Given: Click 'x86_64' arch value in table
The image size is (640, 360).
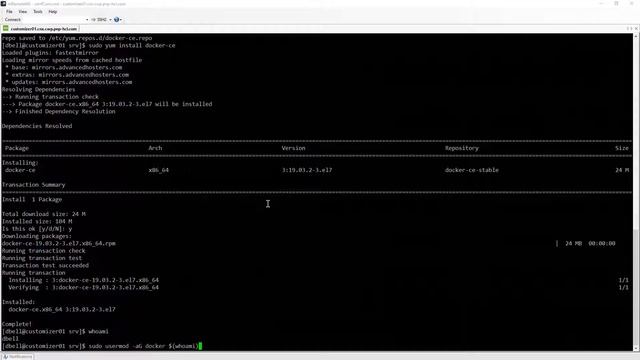Looking at the screenshot, I should [x=158, y=170].
